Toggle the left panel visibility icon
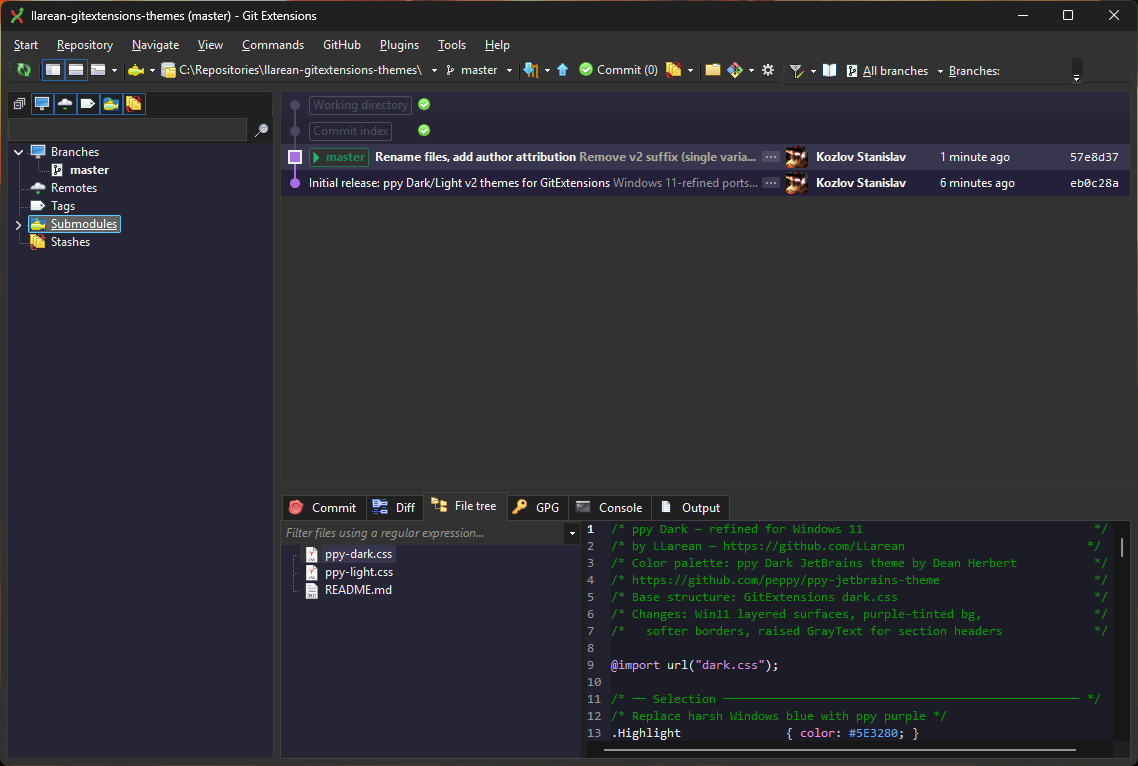 [53, 70]
